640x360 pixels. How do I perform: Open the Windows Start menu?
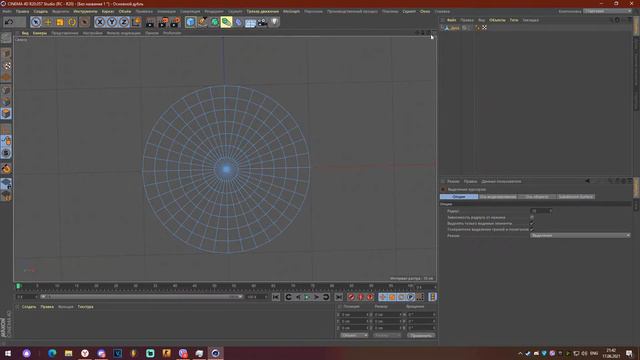point(7,353)
